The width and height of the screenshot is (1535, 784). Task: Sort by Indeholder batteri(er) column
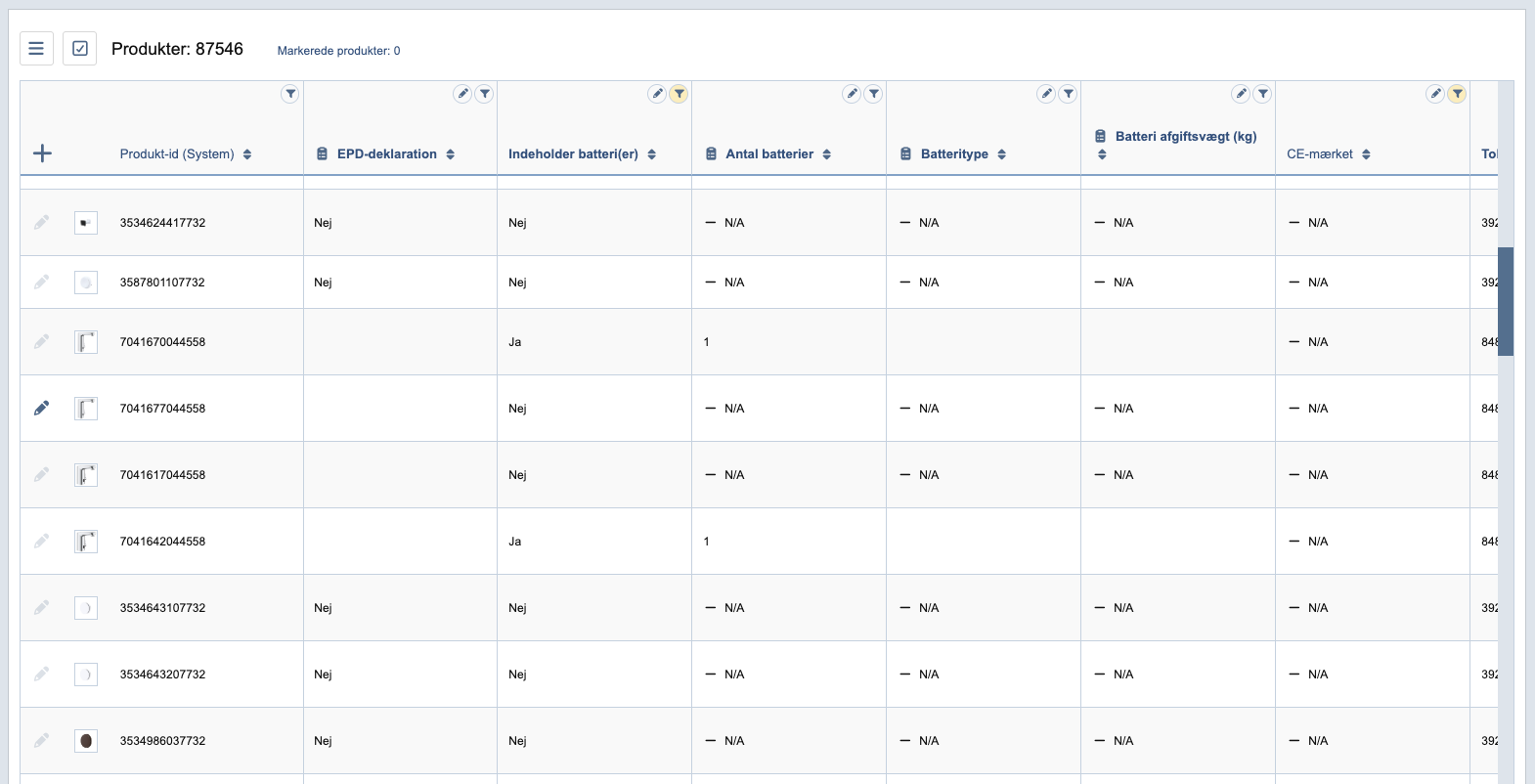(x=651, y=154)
